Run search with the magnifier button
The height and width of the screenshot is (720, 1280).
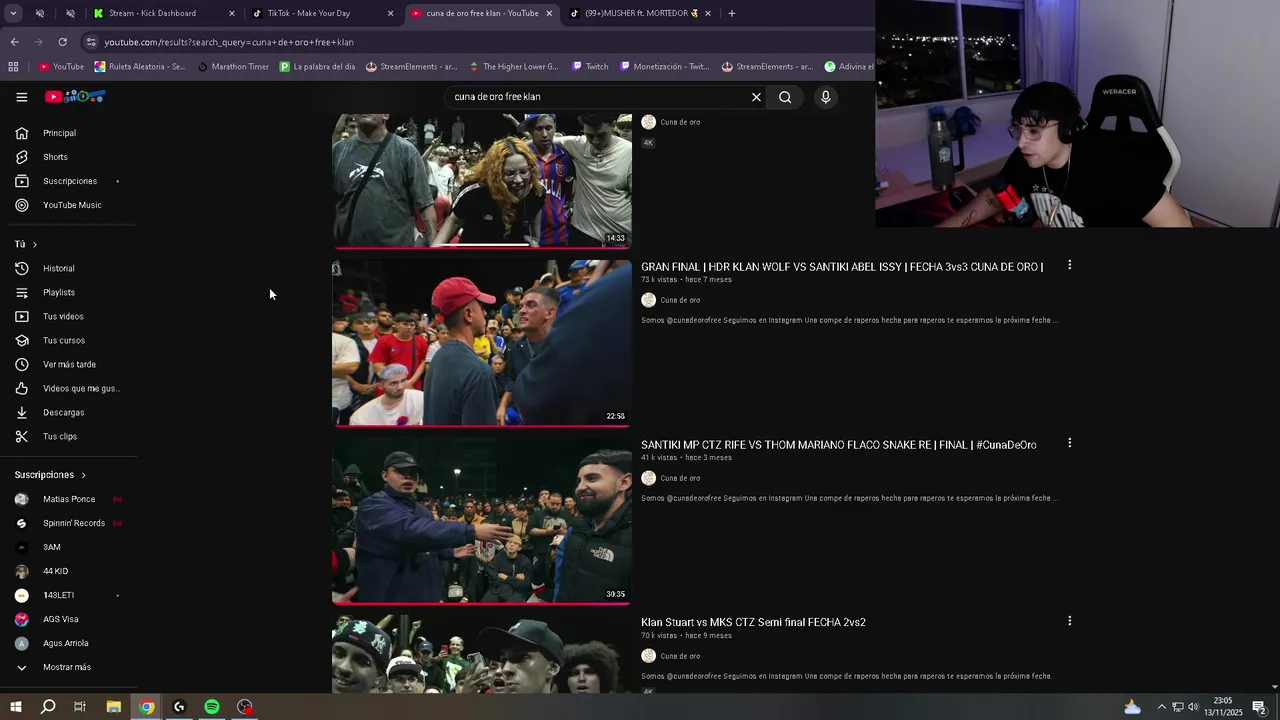785,97
